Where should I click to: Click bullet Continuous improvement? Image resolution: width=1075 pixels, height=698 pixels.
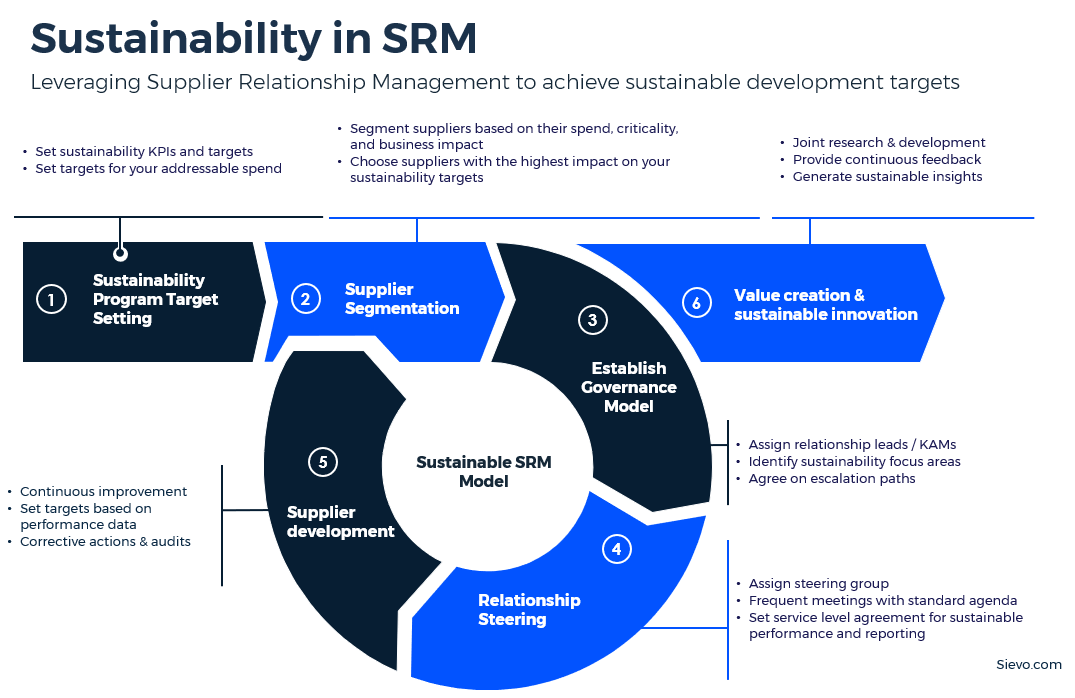coord(103,492)
